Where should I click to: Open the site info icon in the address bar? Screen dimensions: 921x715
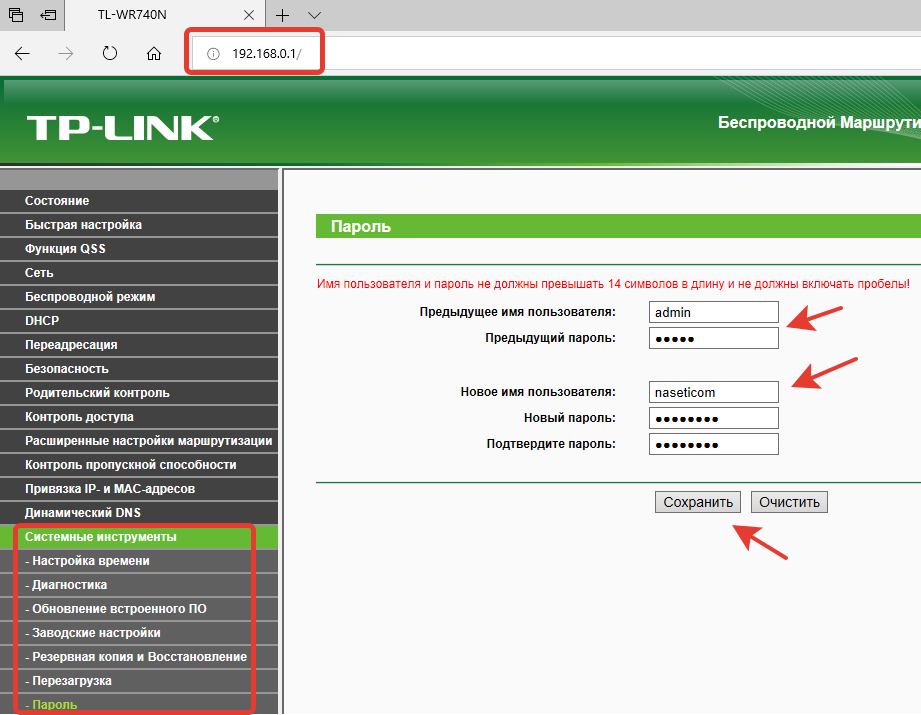tap(213, 54)
